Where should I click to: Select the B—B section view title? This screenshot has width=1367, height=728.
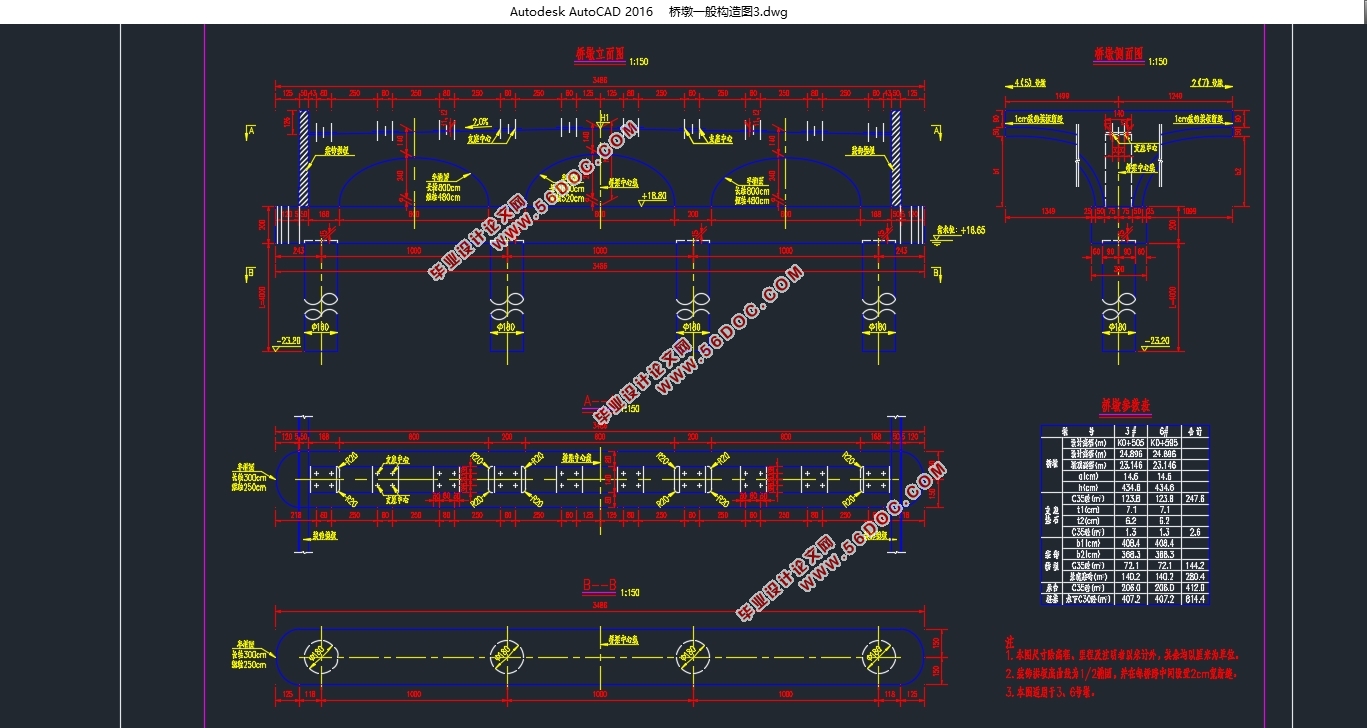coord(600,585)
